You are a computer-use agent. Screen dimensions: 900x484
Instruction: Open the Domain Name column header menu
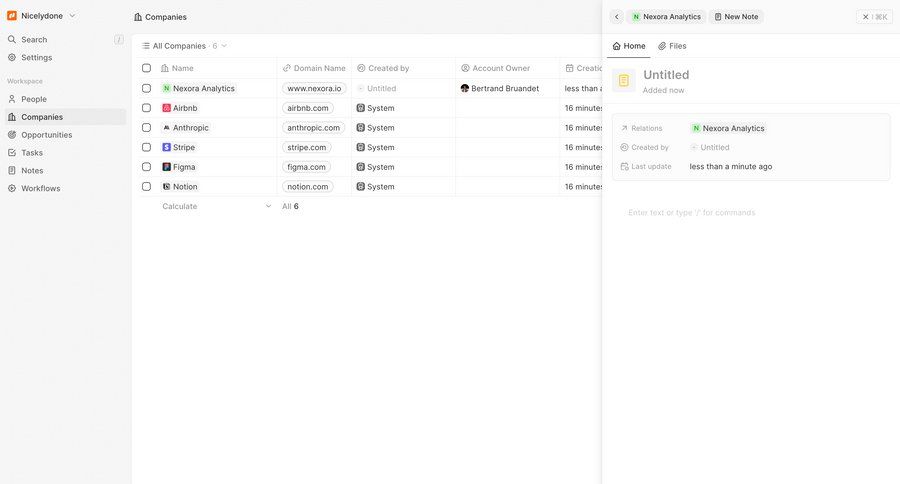314,68
